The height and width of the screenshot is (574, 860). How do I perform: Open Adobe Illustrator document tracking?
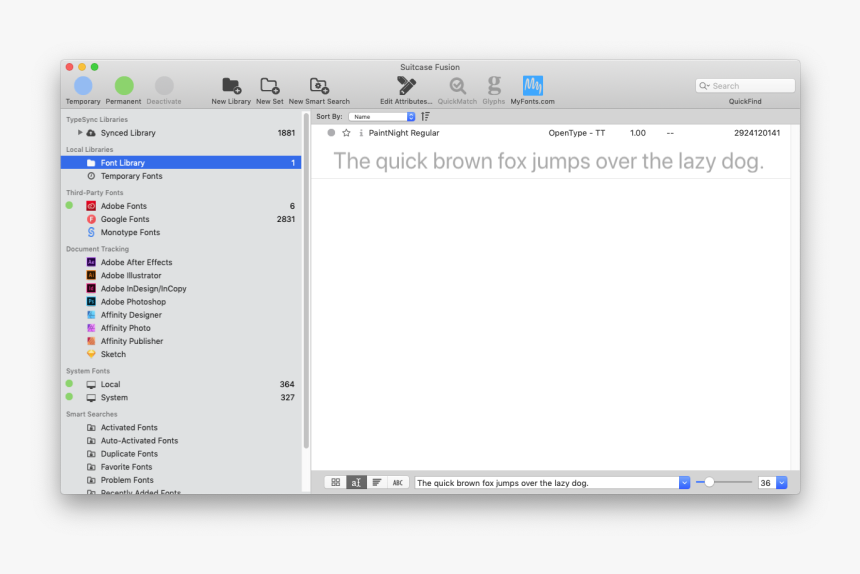[131, 275]
